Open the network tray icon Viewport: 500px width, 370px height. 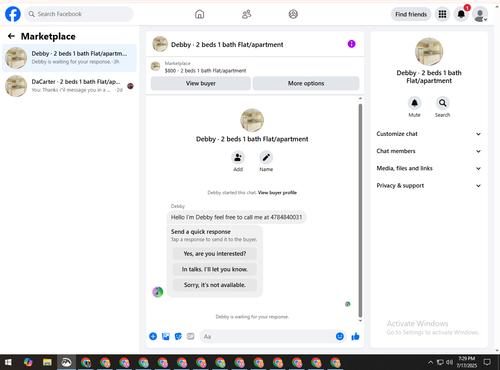pos(440,362)
